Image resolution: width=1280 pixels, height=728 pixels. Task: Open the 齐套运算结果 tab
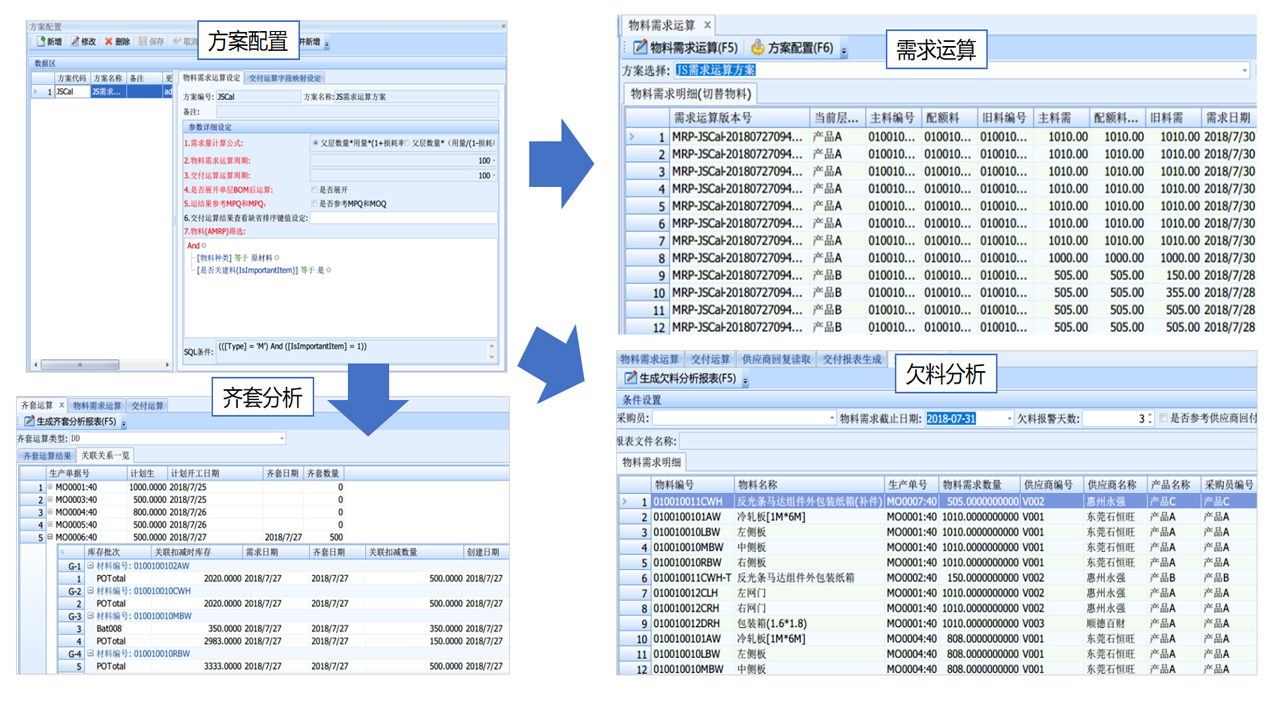[48, 456]
